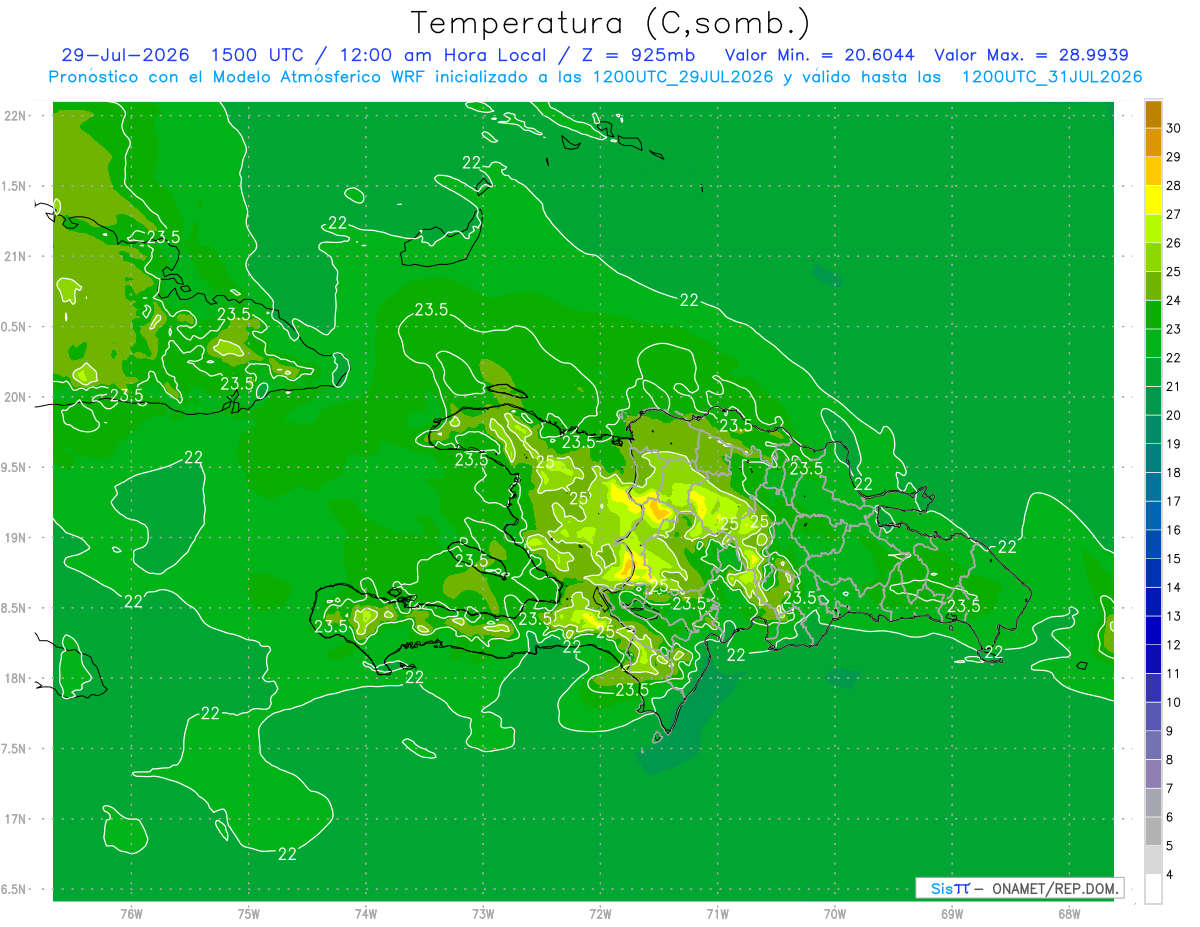1200x927 pixels.
Task: Click the lime legend swatch between 26 and 27
Action: pyautogui.click(x=1153, y=229)
